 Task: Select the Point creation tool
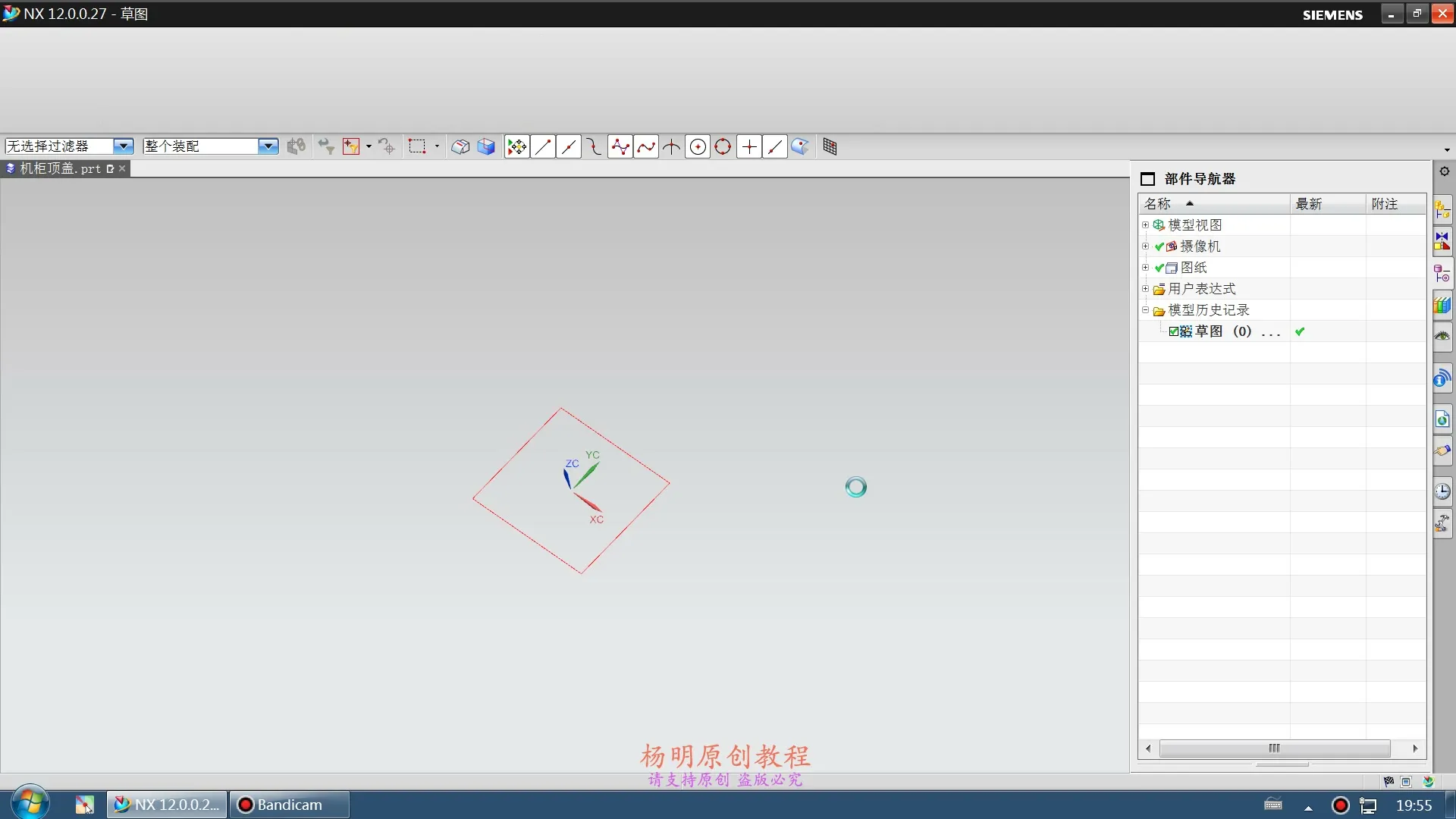tap(748, 146)
